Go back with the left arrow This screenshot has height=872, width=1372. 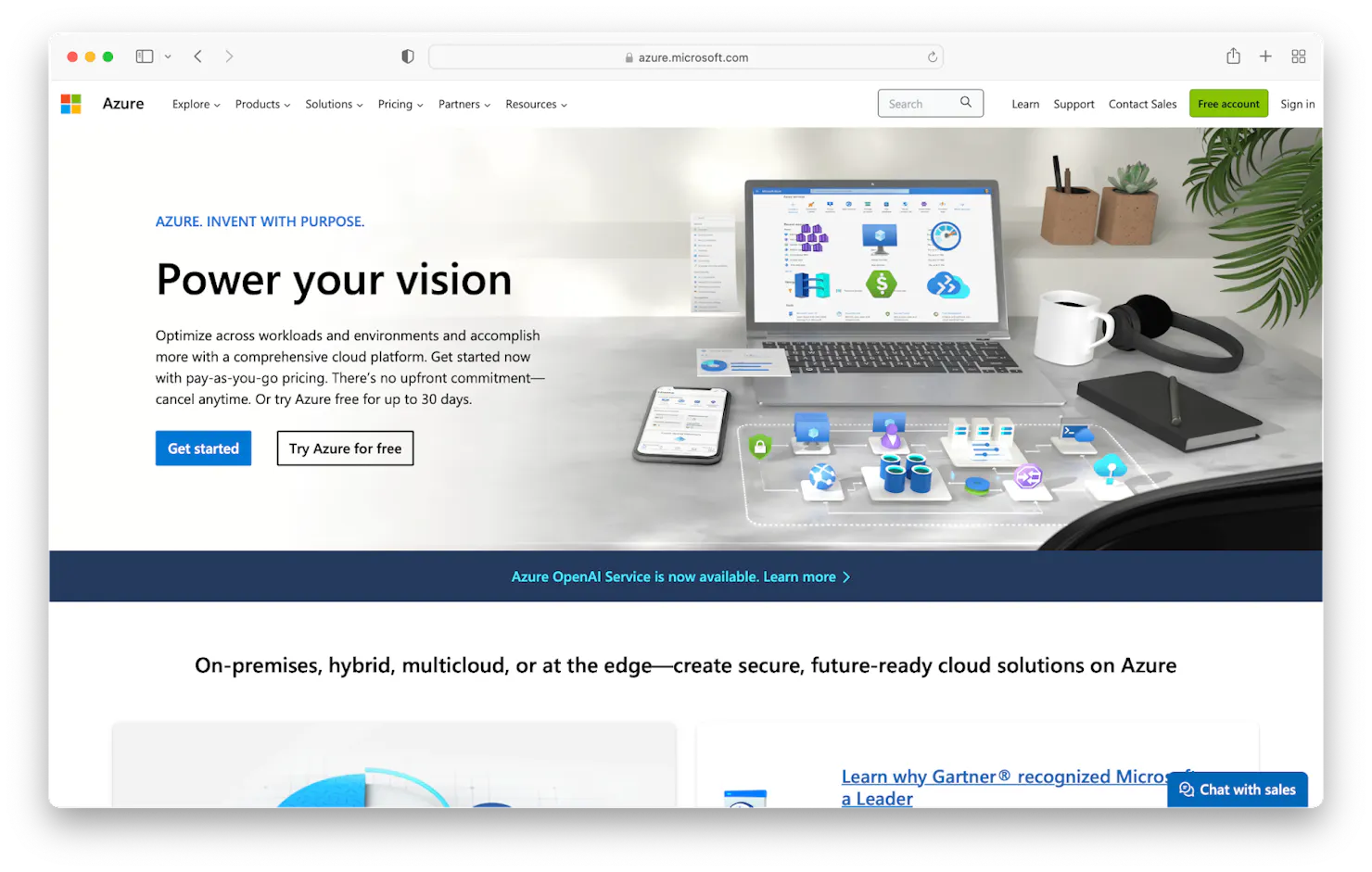[197, 57]
